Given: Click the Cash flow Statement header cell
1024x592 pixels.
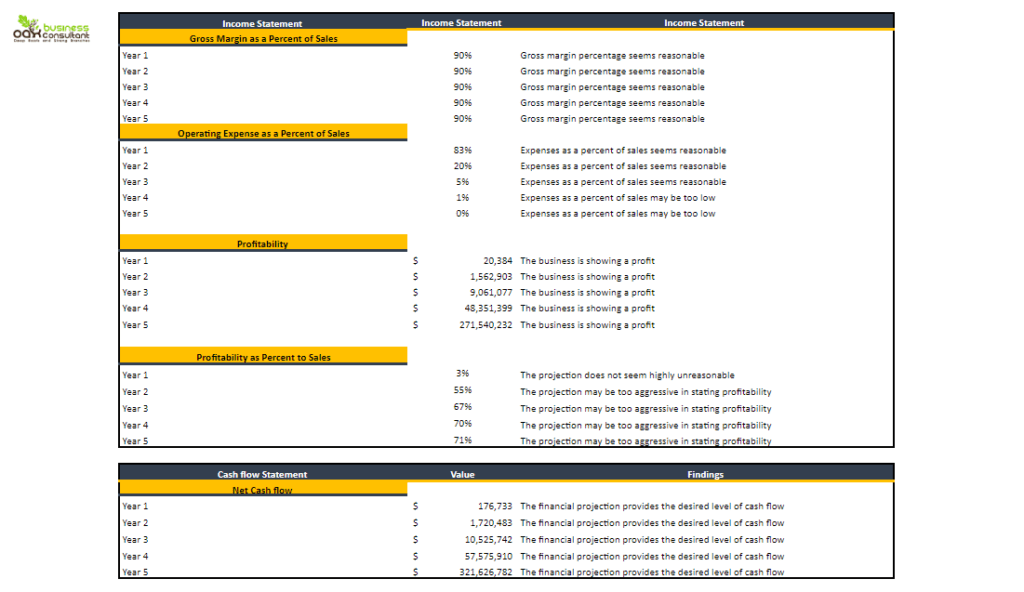Looking at the screenshot, I should [262, 474].
